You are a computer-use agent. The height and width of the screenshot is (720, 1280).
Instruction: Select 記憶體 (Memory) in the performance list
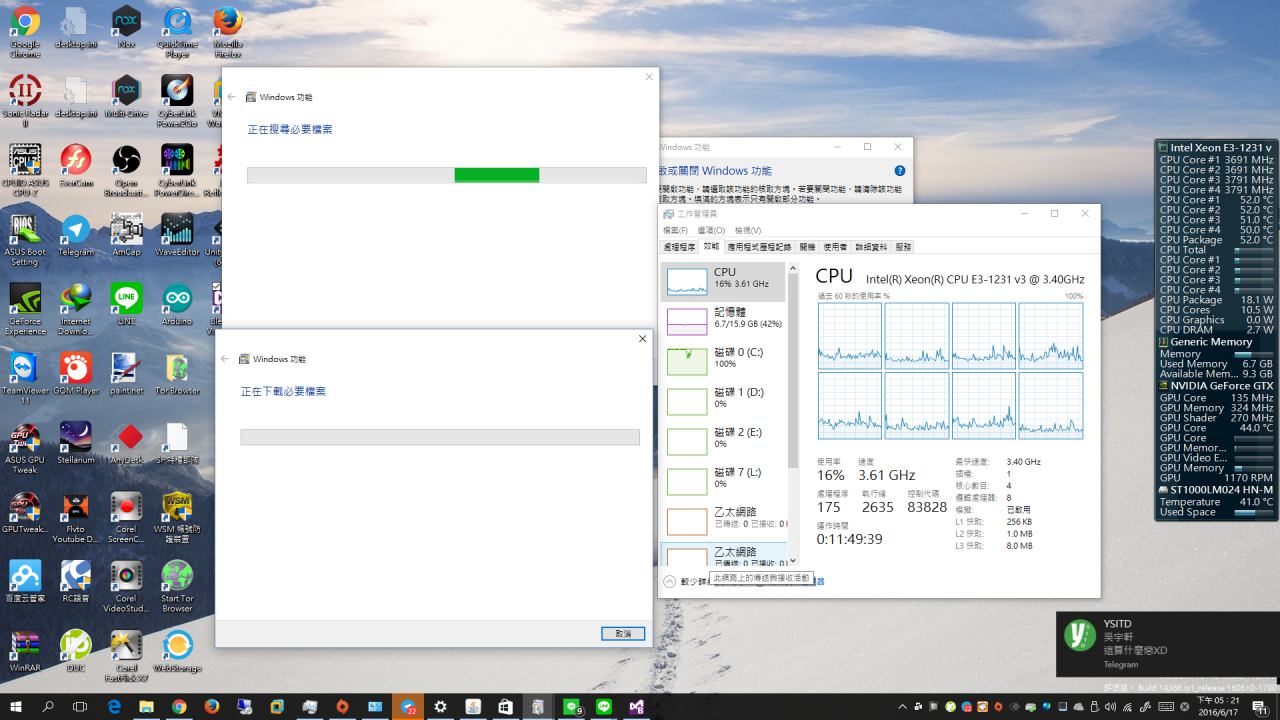[723, 319]
